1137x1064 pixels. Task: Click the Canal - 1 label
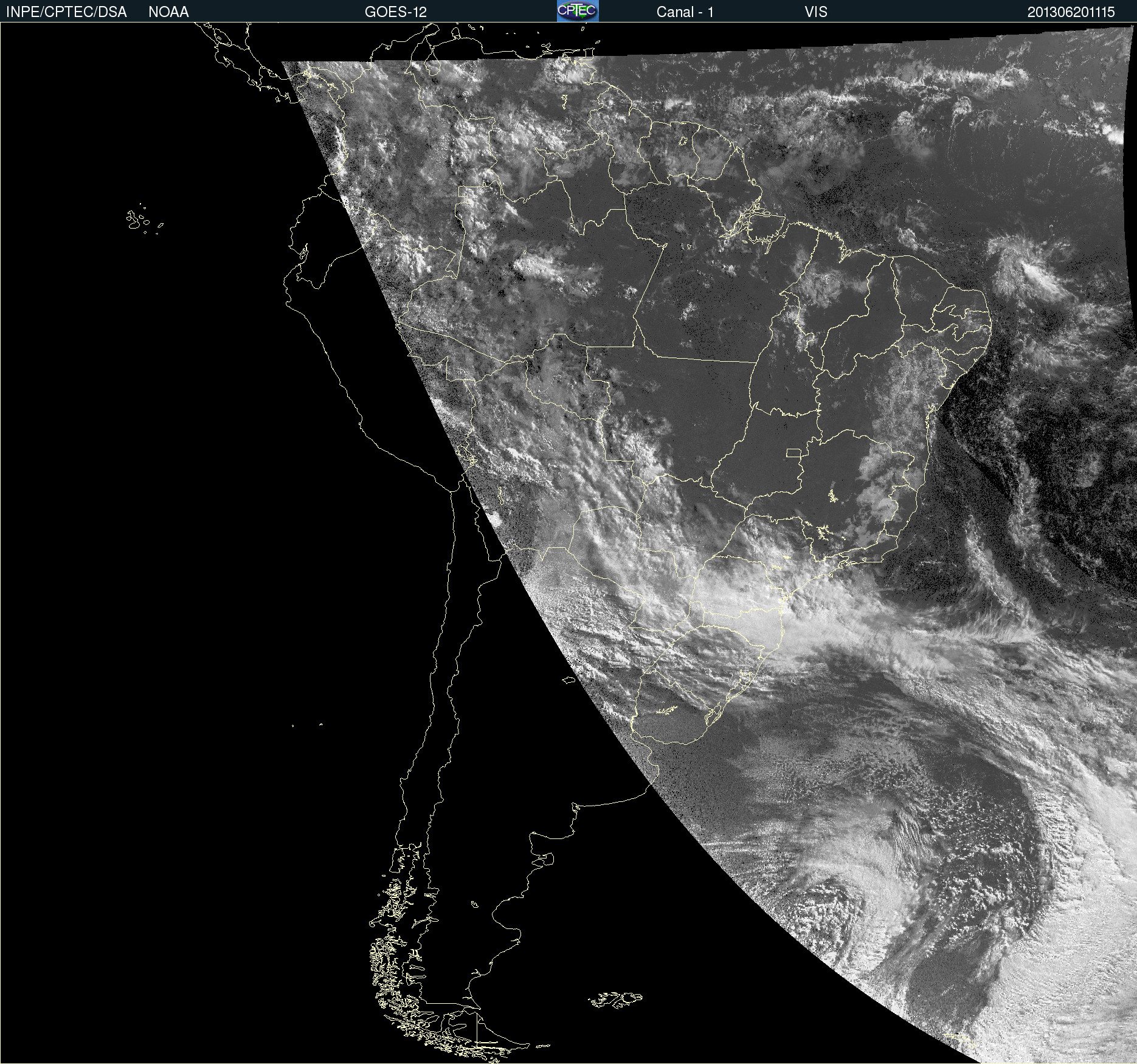(x=685, y=12)
